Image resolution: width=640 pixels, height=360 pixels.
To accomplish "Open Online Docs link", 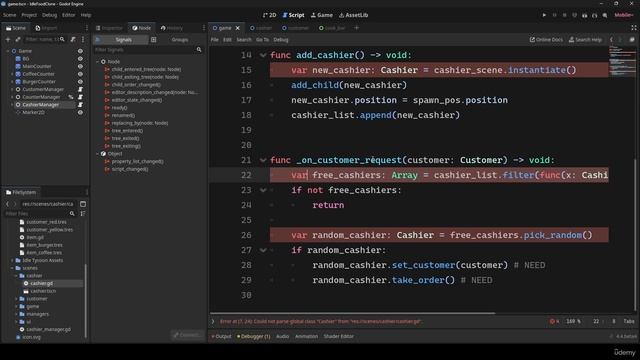I will pos(546,40).
